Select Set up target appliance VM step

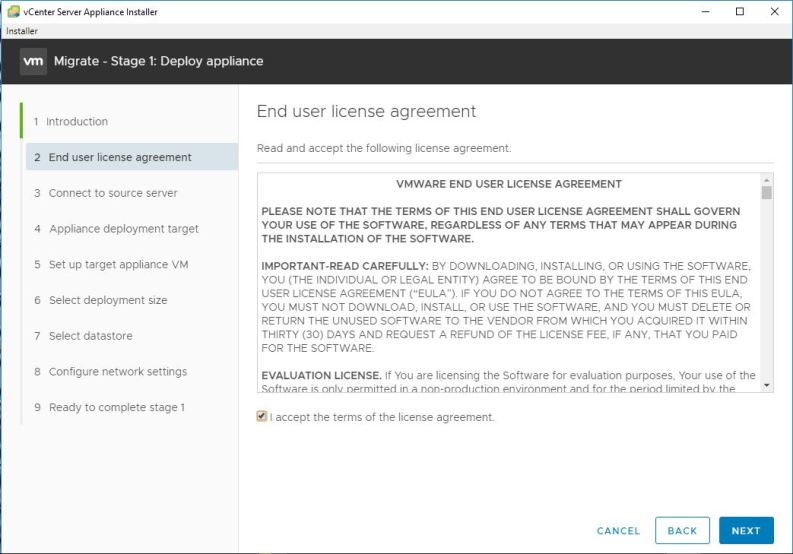(x=118, y=265)
